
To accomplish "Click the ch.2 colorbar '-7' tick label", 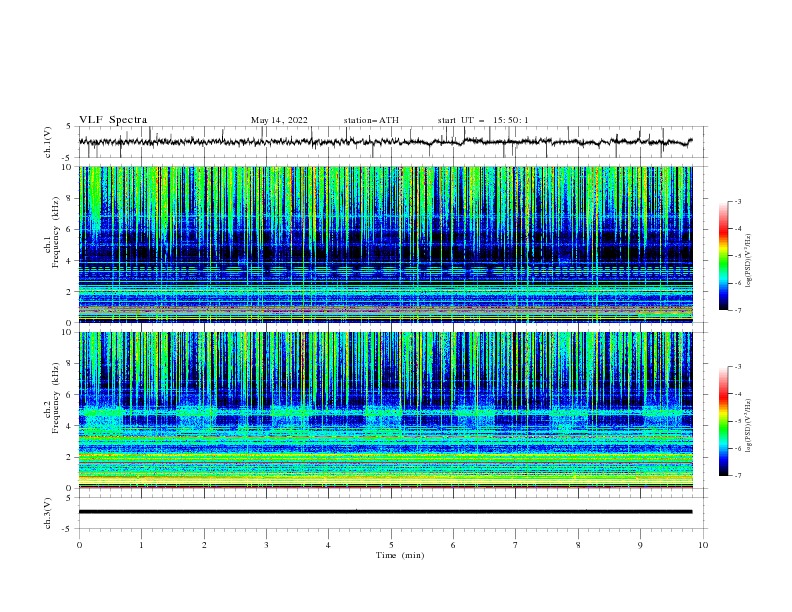I will (x=737, y=475).
